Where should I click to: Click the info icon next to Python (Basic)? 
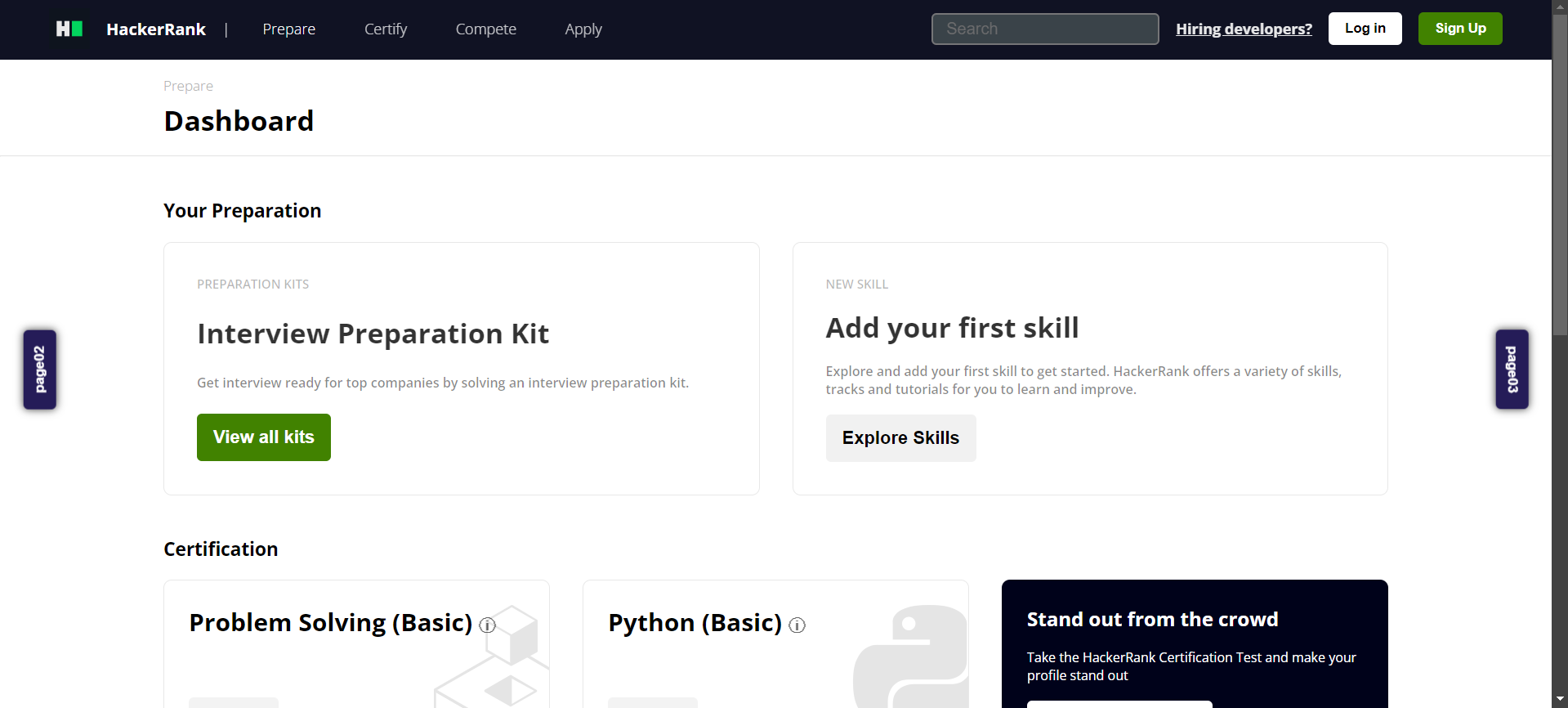click(x=797, y=625)
